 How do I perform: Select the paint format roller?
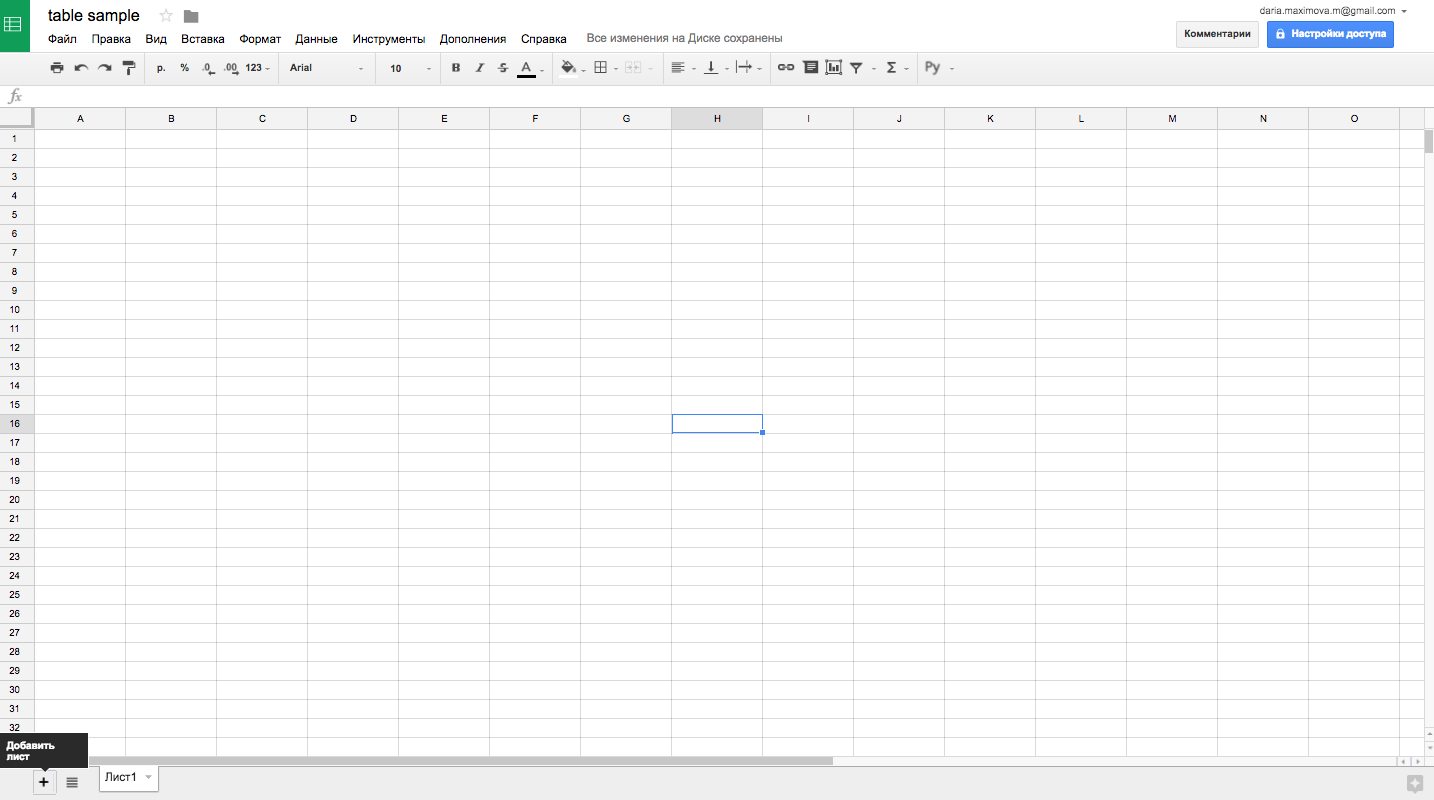click(128, 68)
